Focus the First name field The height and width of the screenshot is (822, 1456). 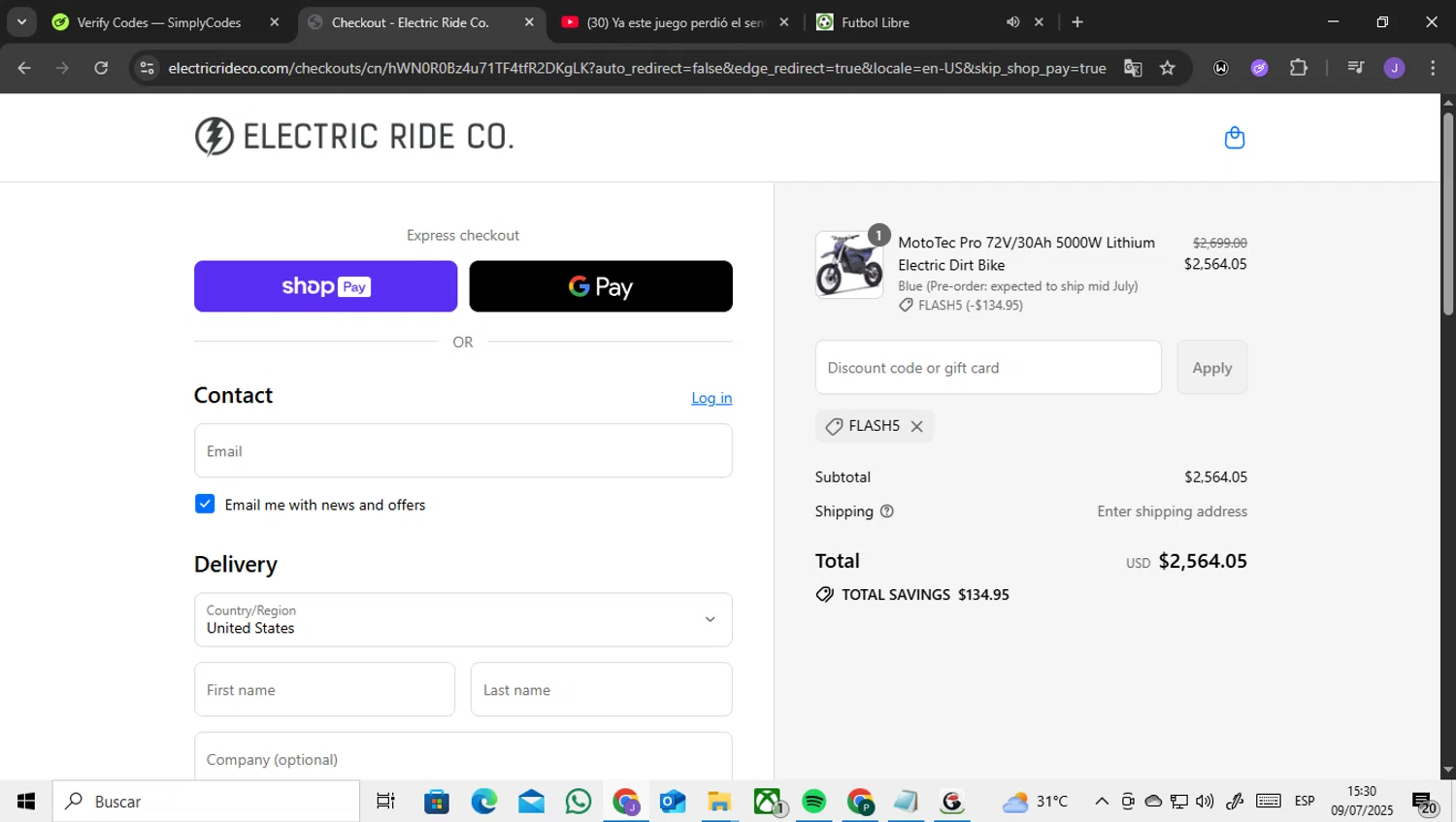324,689
